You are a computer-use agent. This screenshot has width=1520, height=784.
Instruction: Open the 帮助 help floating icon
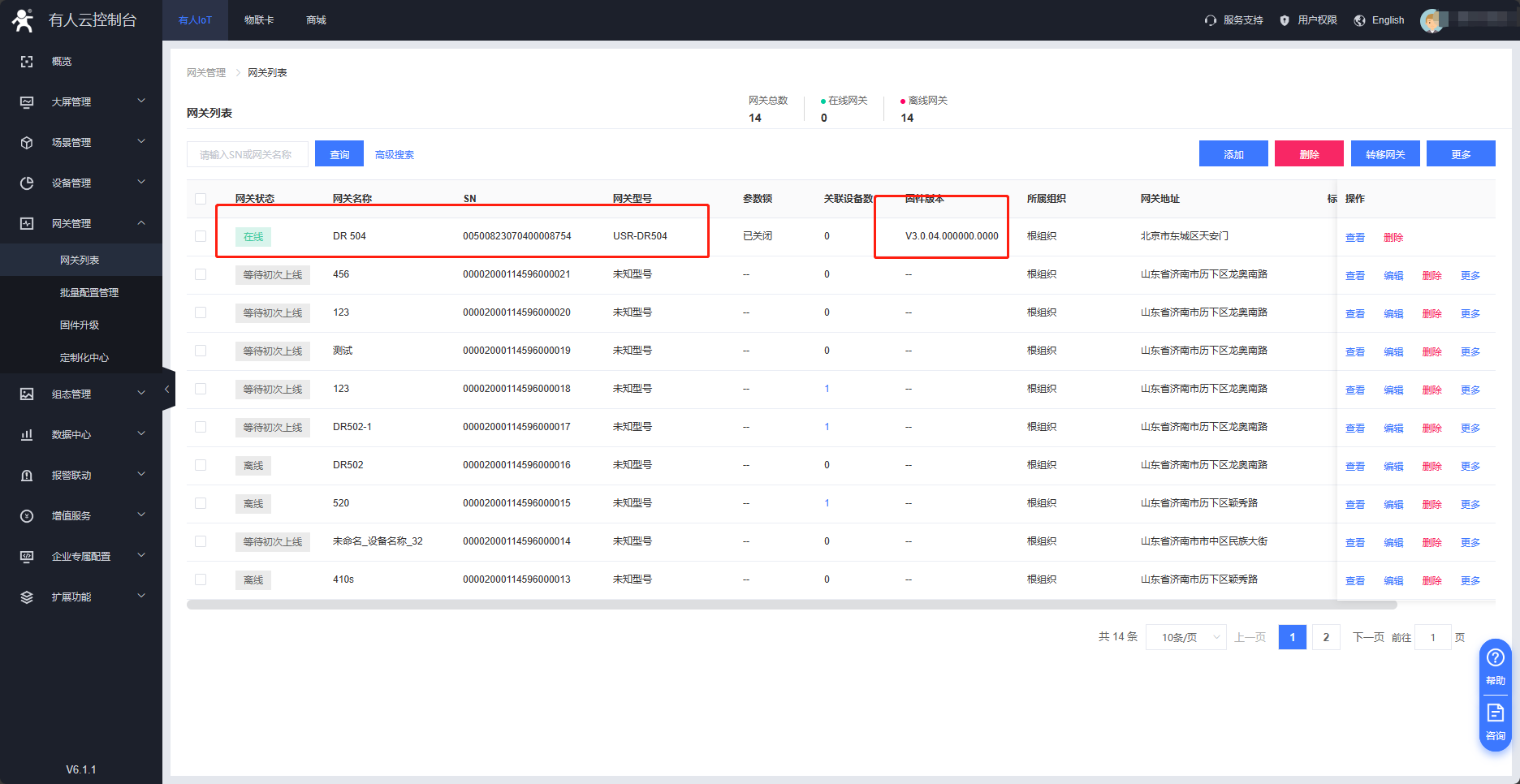click(x=1495, y=658)
